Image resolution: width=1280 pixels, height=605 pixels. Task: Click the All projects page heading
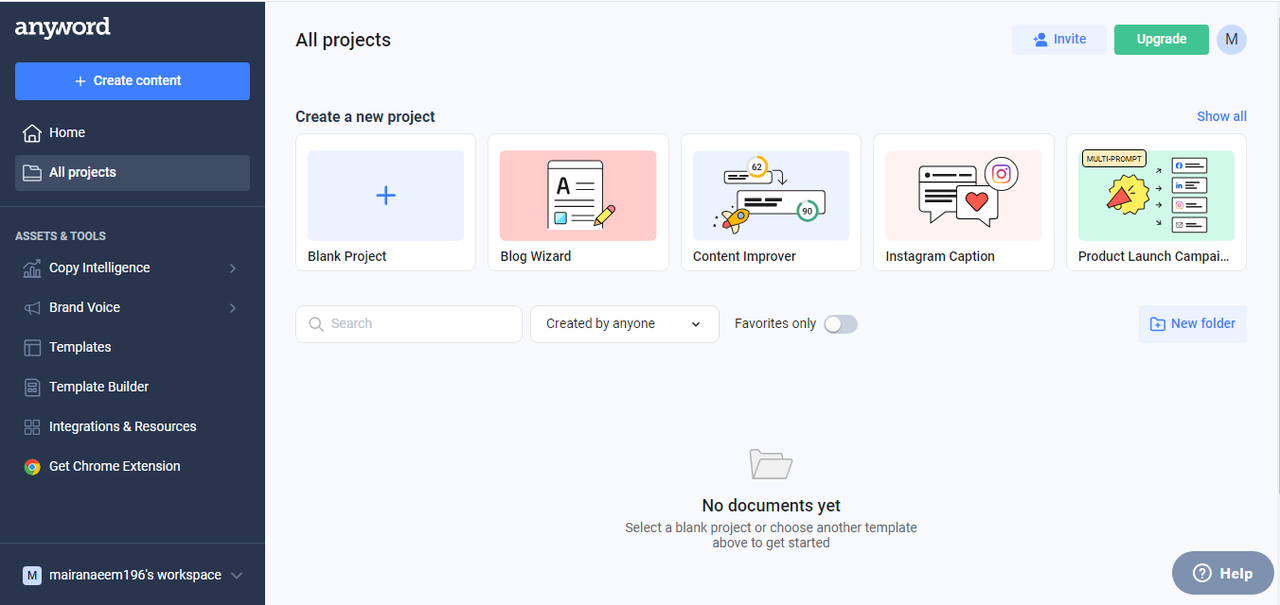[343, 40]
